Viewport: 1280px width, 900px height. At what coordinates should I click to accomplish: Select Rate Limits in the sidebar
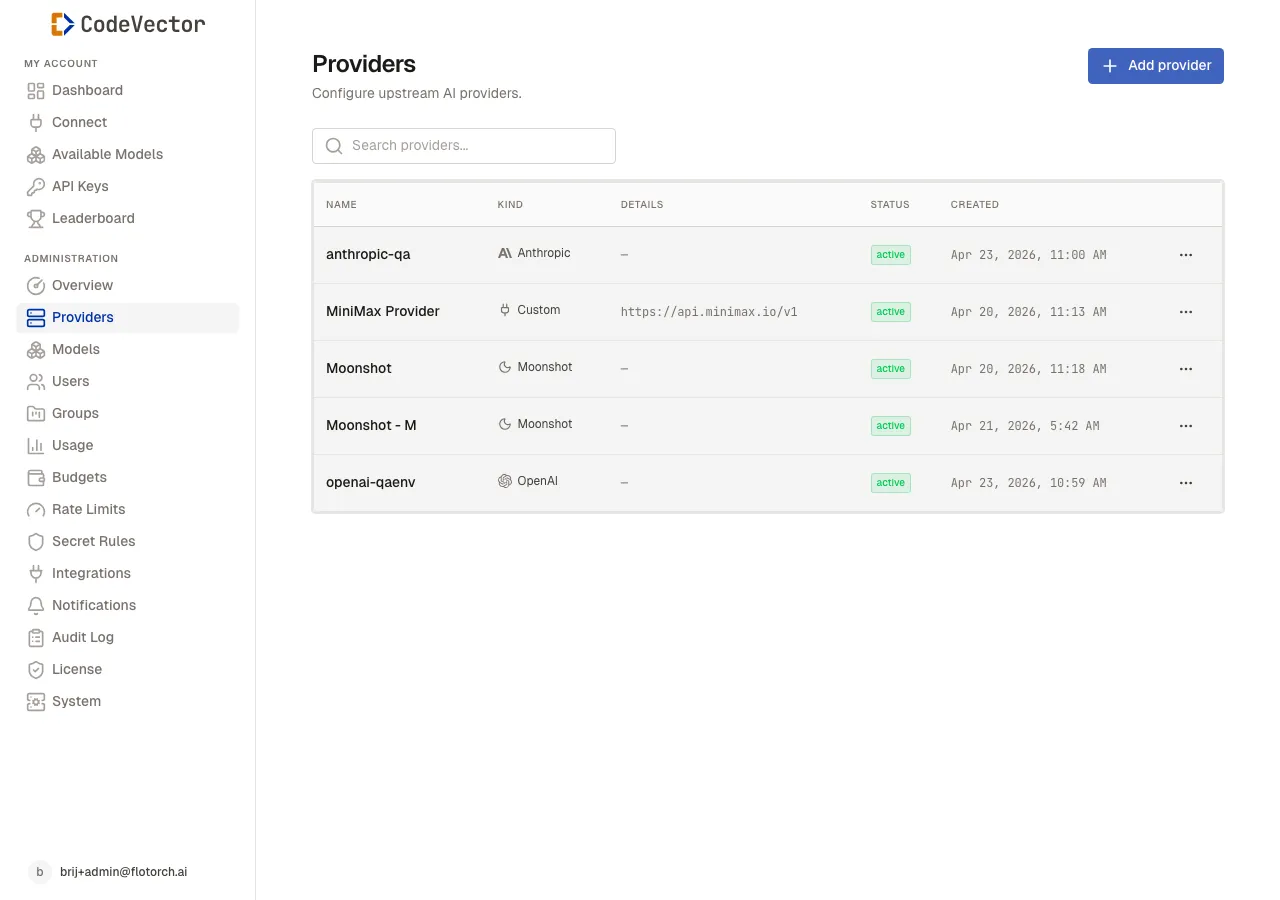pos(128,509)
